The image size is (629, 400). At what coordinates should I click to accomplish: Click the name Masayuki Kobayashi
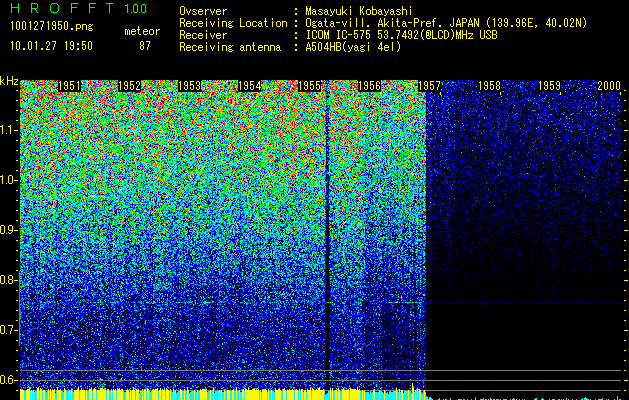click(359, 11)
